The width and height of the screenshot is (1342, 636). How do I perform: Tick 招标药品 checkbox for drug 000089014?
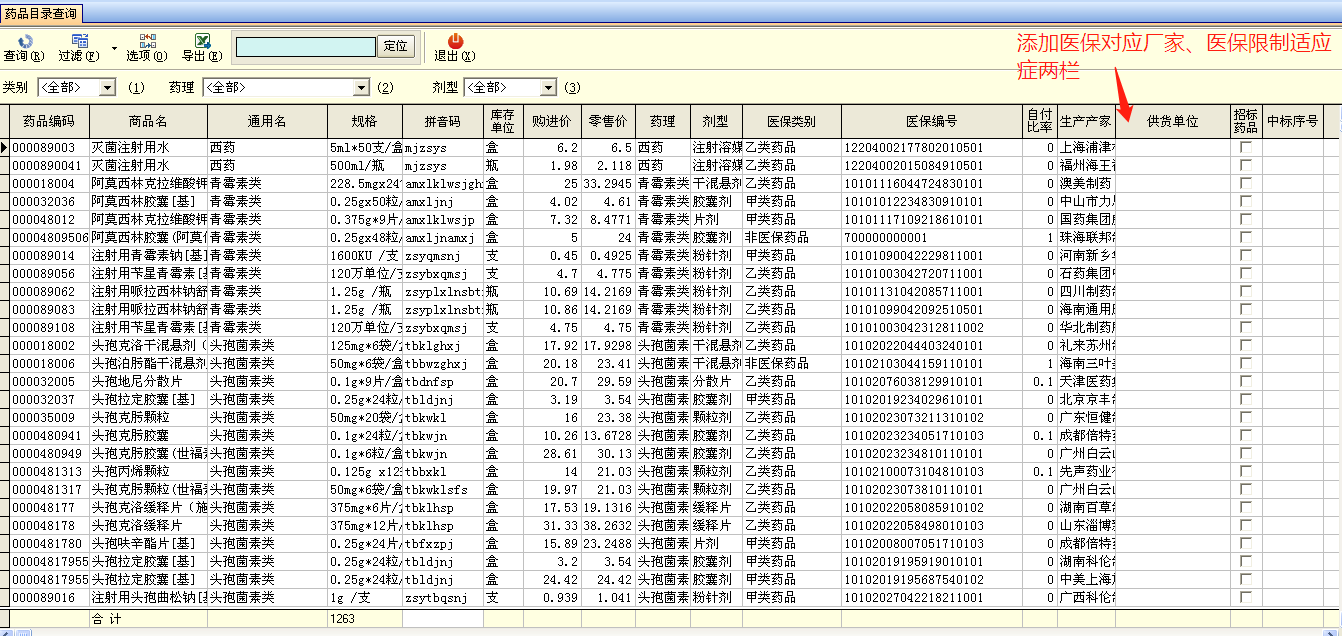pos(1246,255)
